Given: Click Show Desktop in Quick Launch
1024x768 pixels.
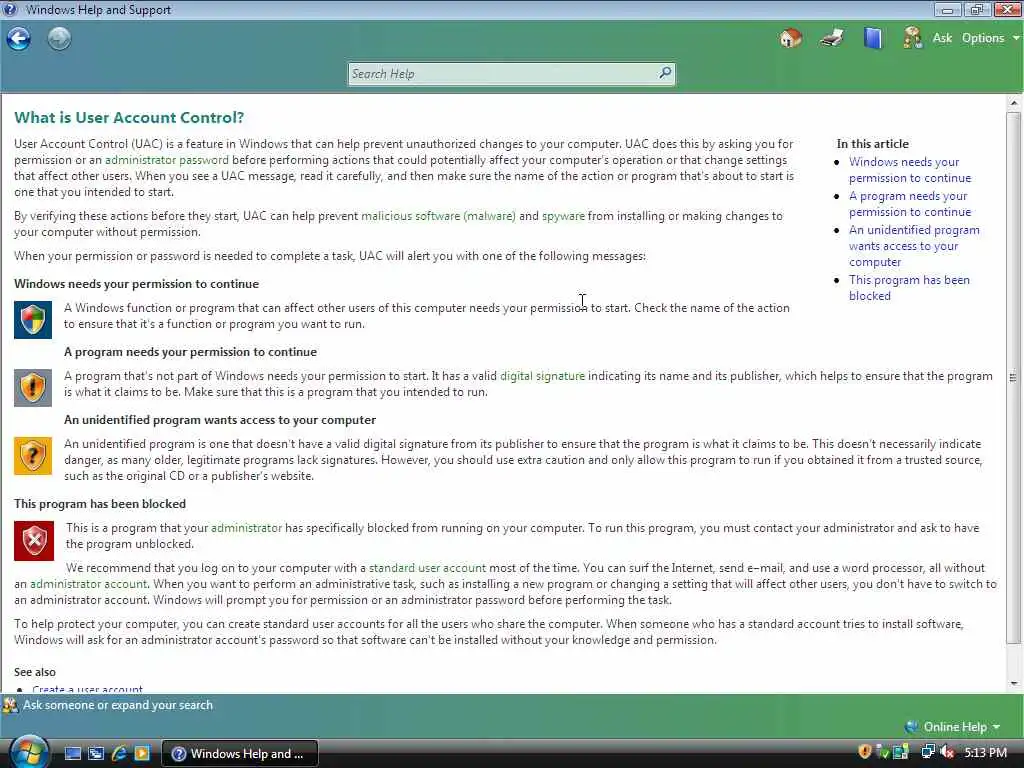Looking at the screenshot, I should tap(72, 754).
